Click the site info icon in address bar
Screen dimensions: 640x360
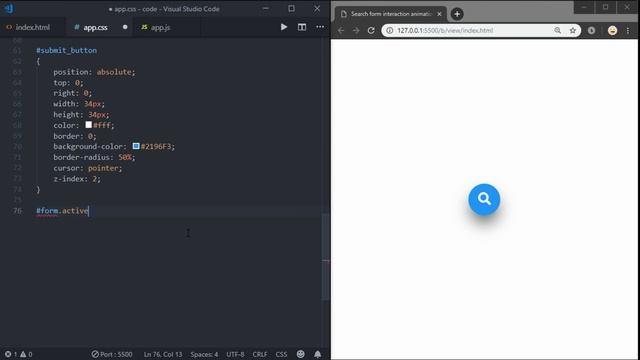tap(389, 30)
